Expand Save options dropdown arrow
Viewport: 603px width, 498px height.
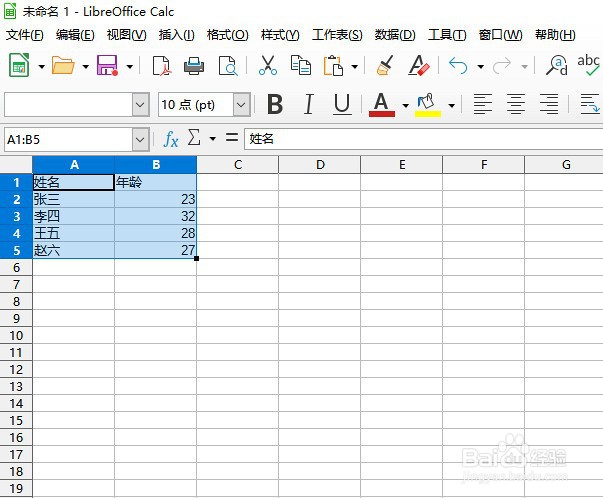point(130,67)
